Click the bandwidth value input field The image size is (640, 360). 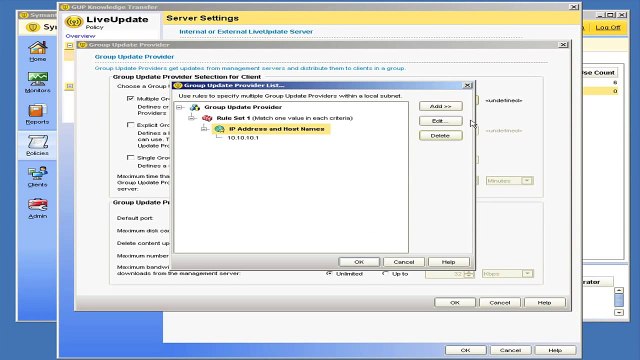(x=445, y=274)
